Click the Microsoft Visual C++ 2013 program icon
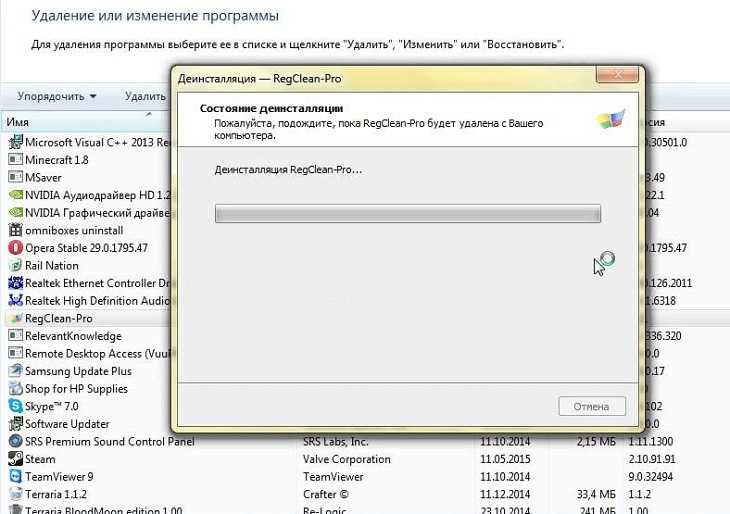Viewport: 730px width, 514px height. pos(15,142)
